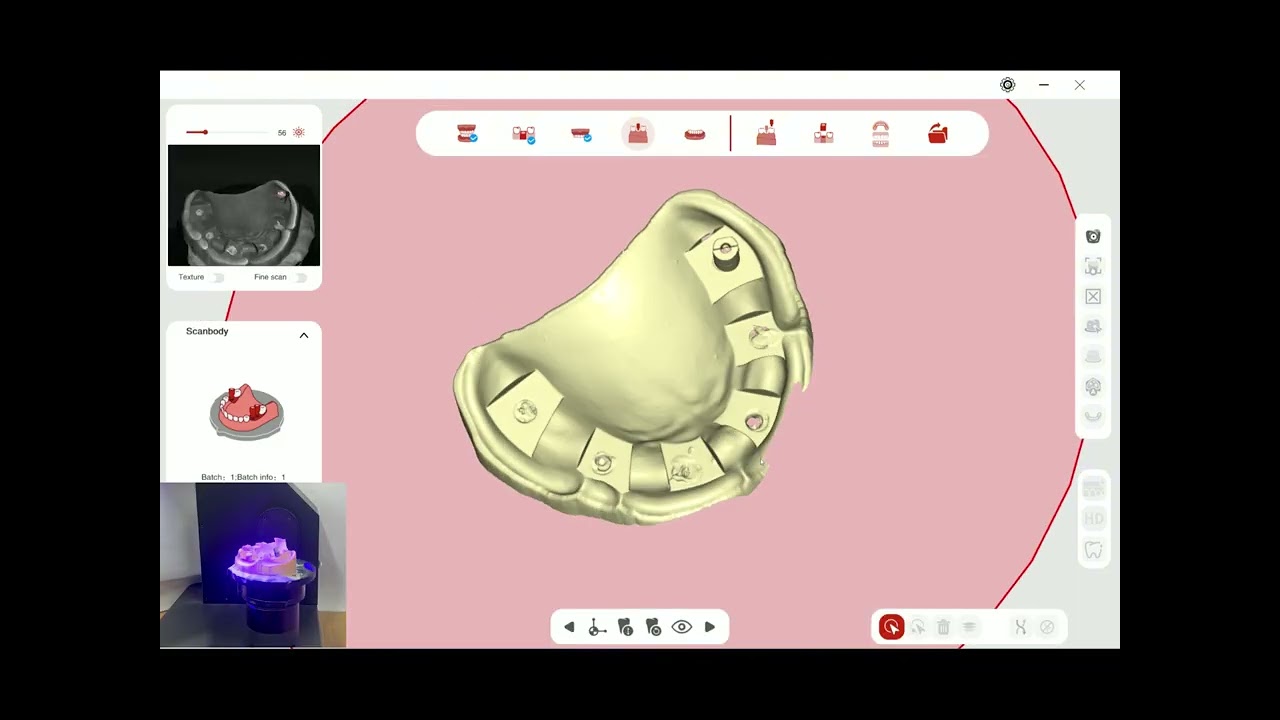Open the red abutment between teeth step

pos(824,133)
